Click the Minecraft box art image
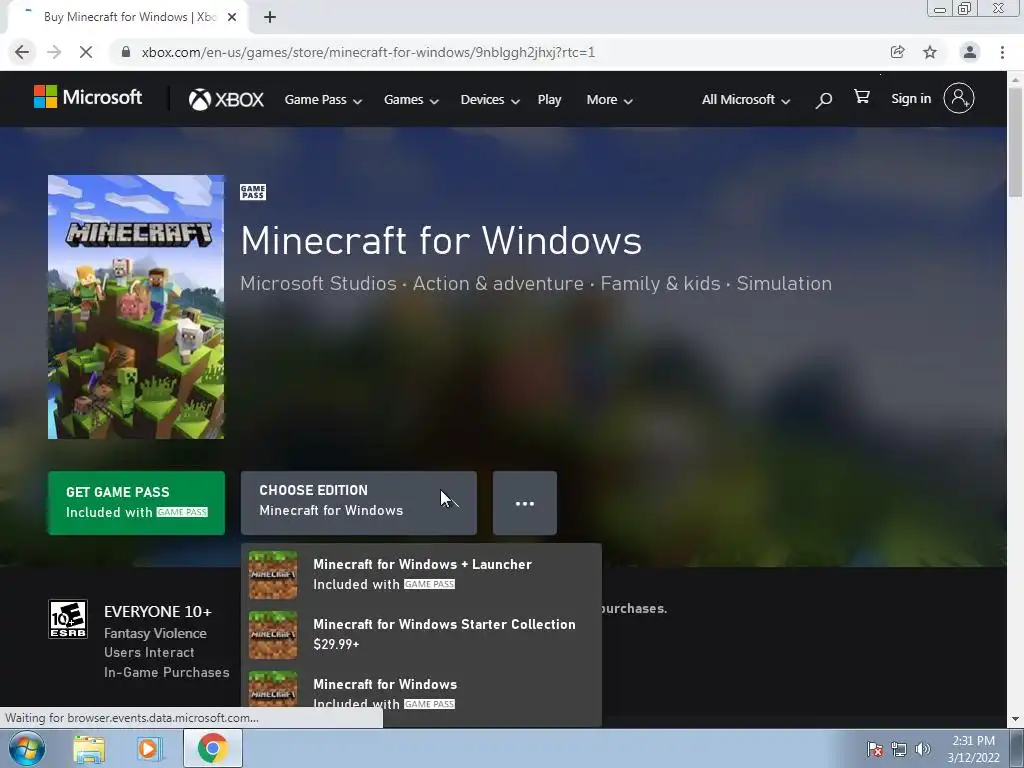 click(136, 307)
